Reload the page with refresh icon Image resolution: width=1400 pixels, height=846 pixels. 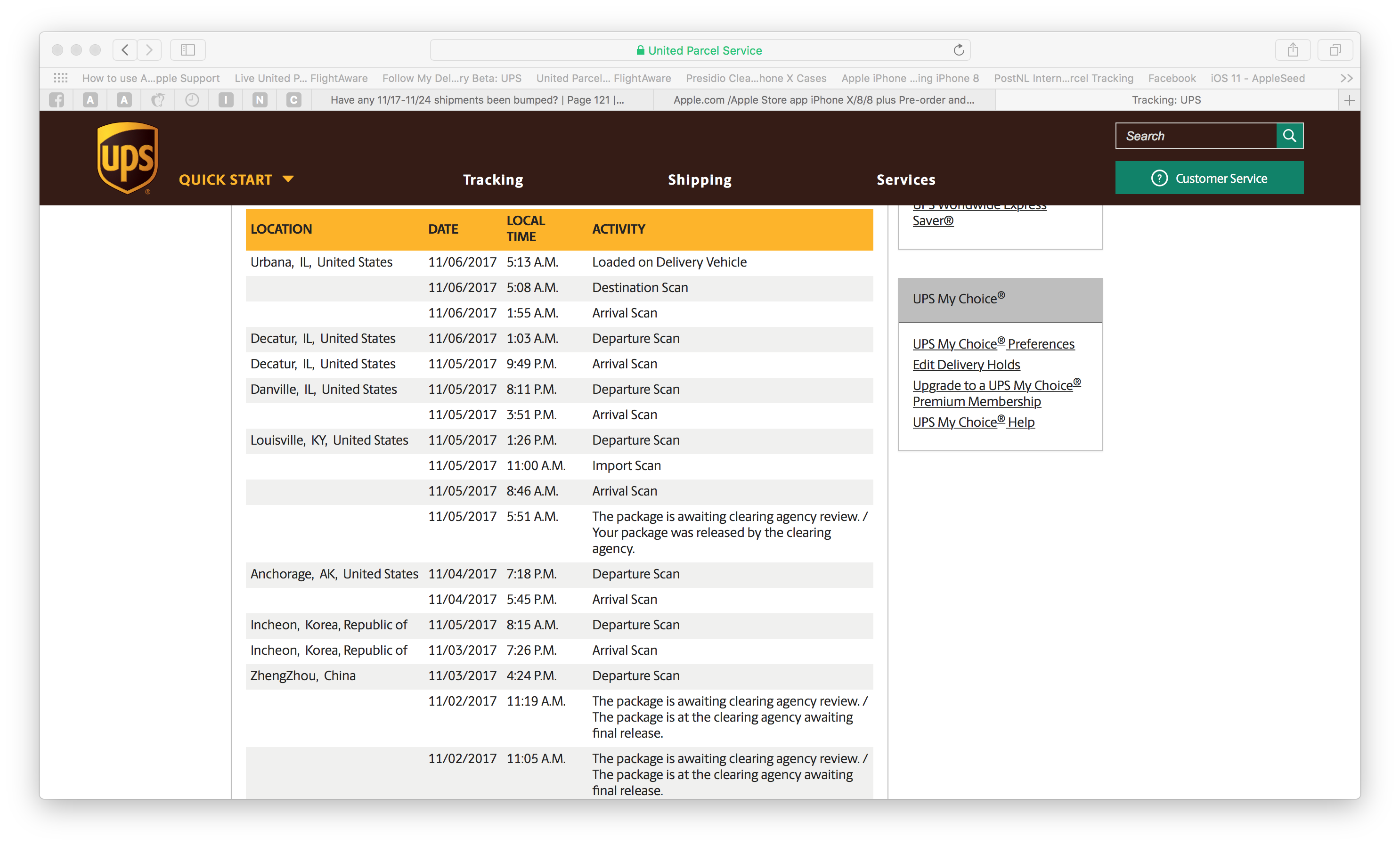coord(959,50)
